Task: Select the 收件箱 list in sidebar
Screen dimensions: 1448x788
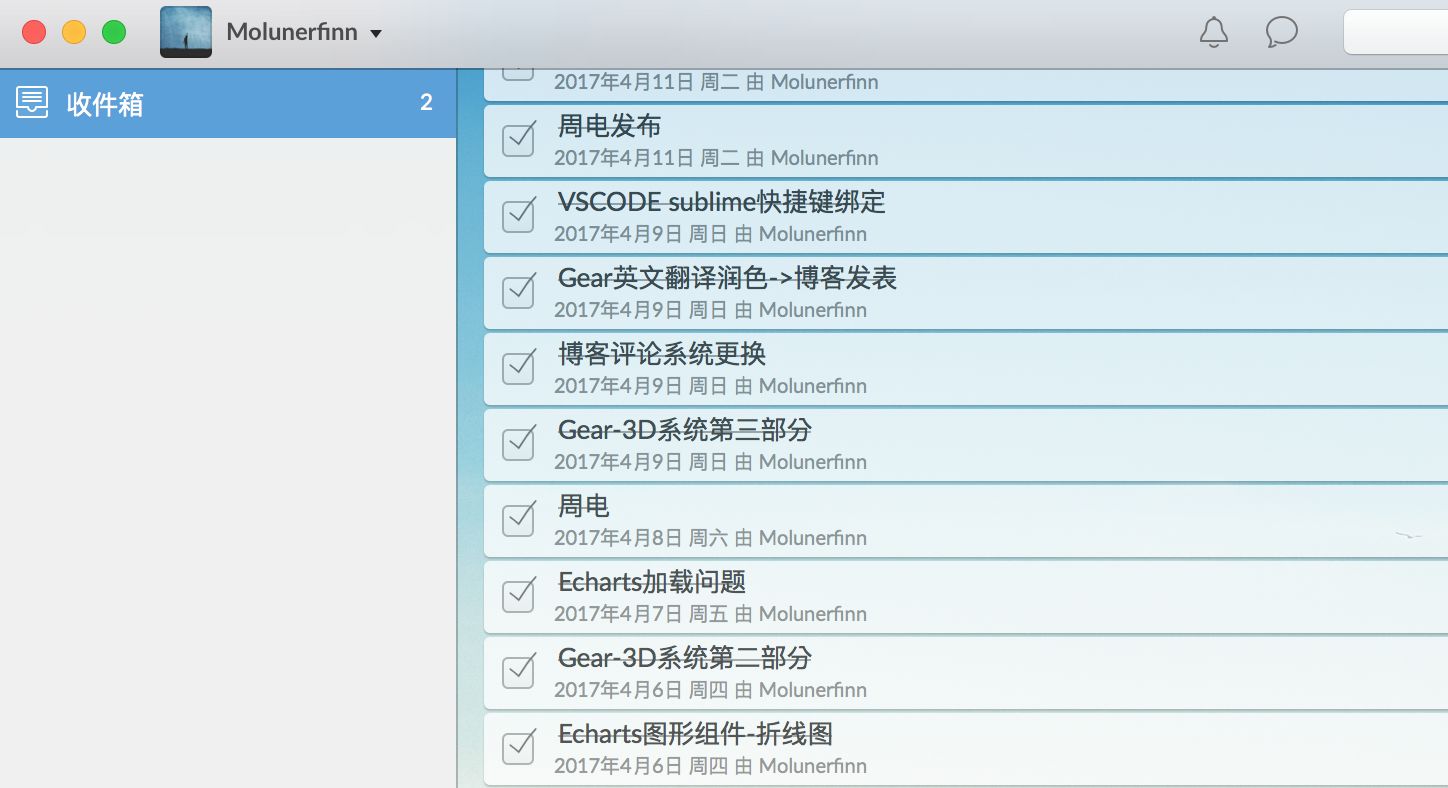Action: [x=228, y=103]
